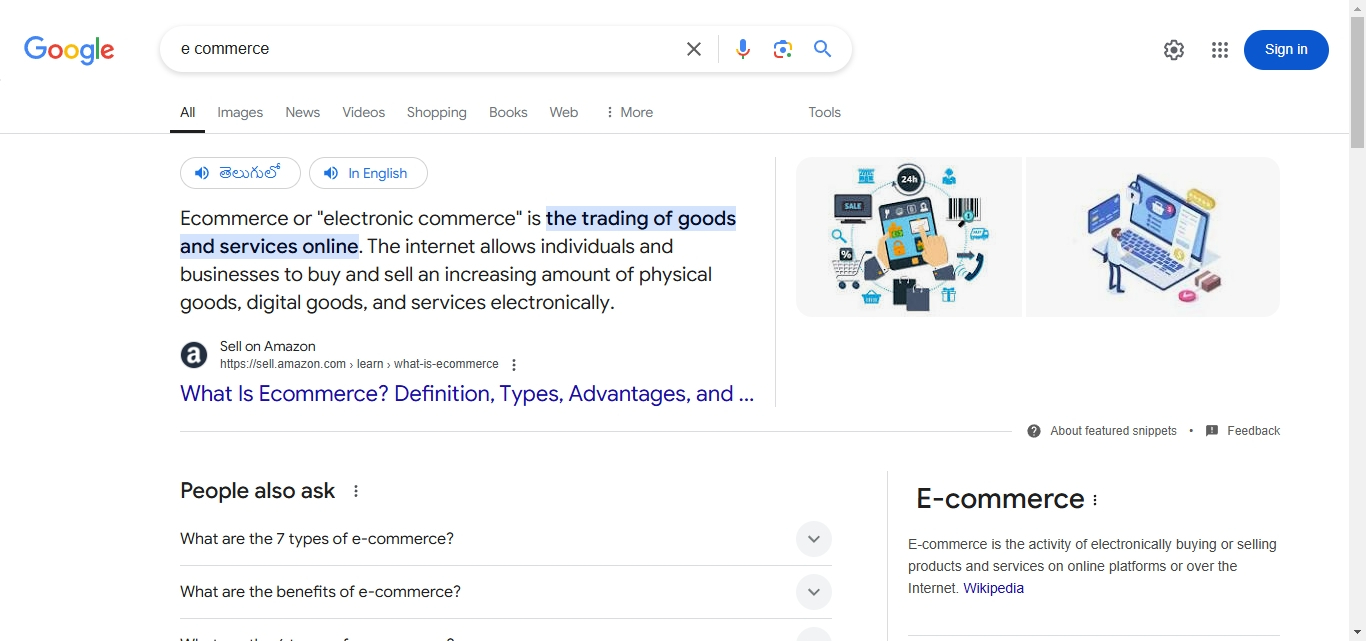Expand "What are the benefits of e-commerce?"
The width and height of the screenshot is (1366, 641).
coord(506,592)
